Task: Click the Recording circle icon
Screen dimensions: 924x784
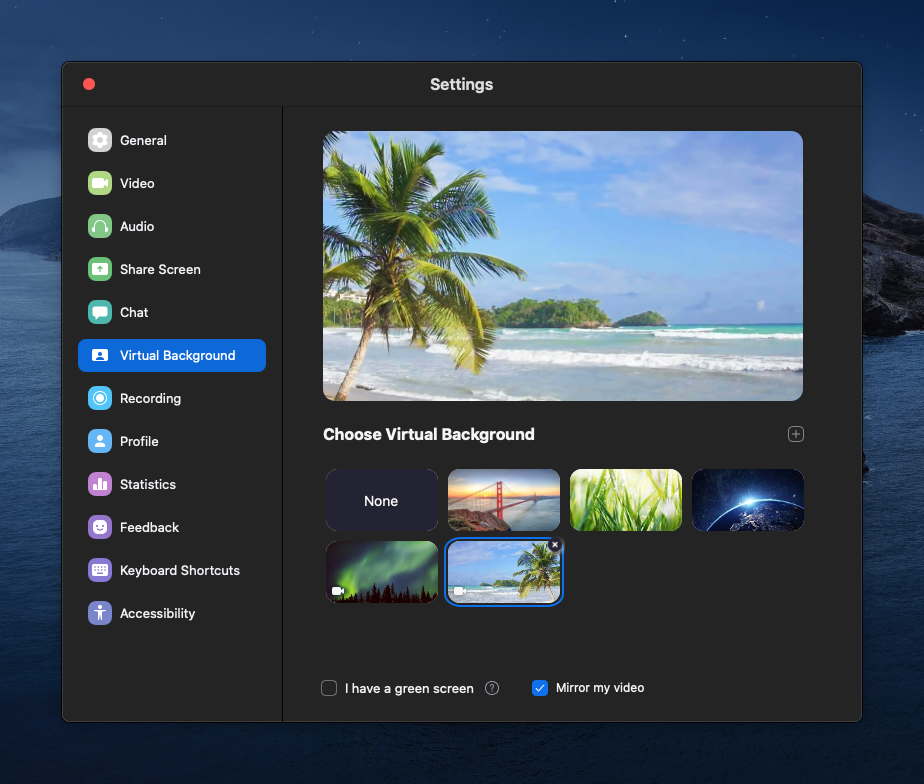Action: point(100,398)
